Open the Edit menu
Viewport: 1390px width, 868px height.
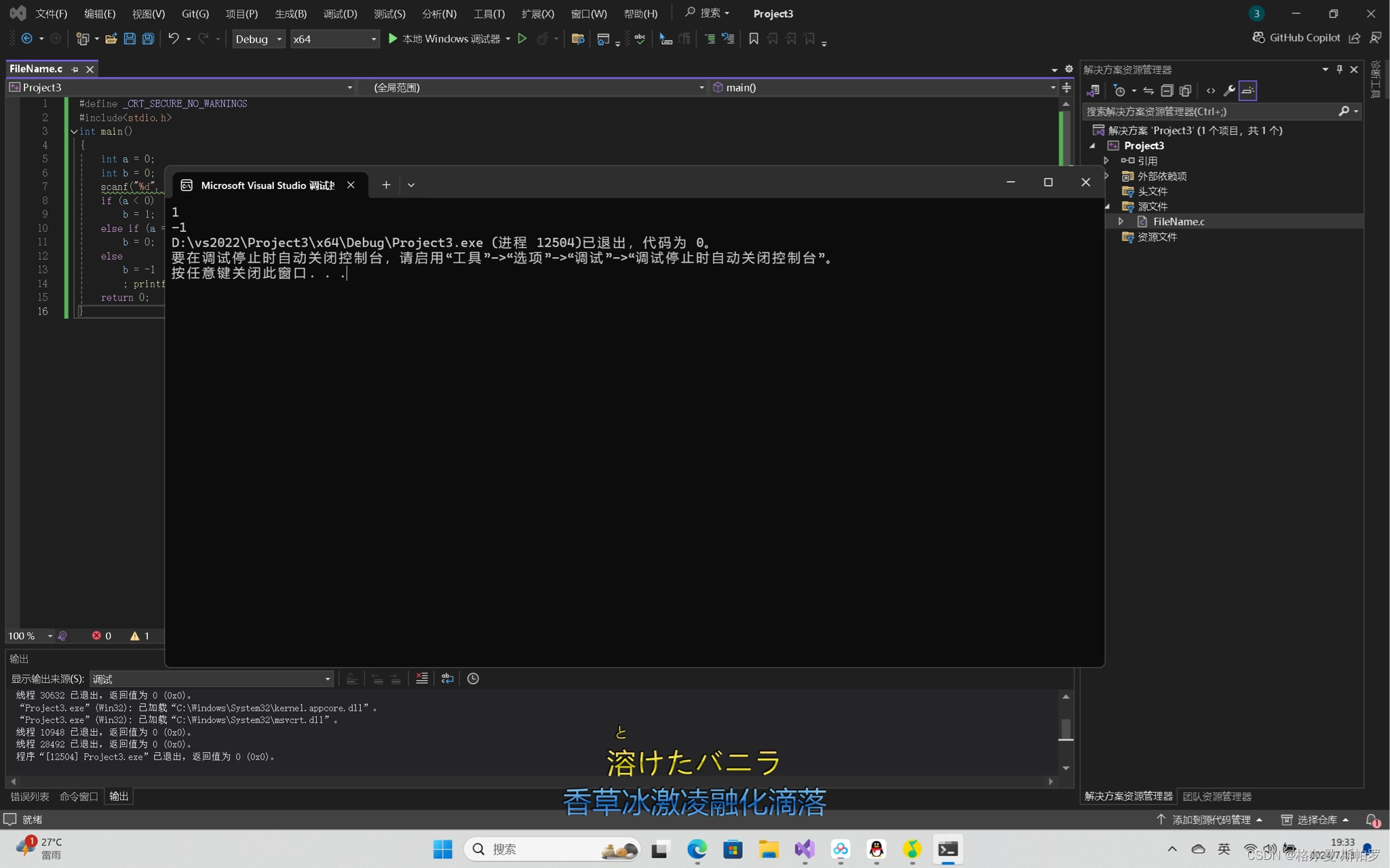tap(100, 14)
